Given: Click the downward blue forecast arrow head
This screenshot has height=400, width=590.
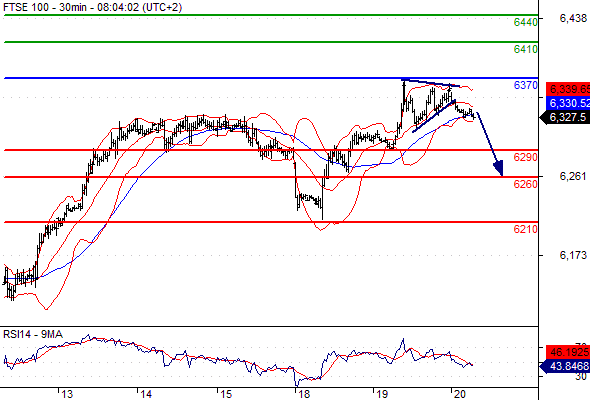Looking at the screenshot, I should (x=499, y=168).
